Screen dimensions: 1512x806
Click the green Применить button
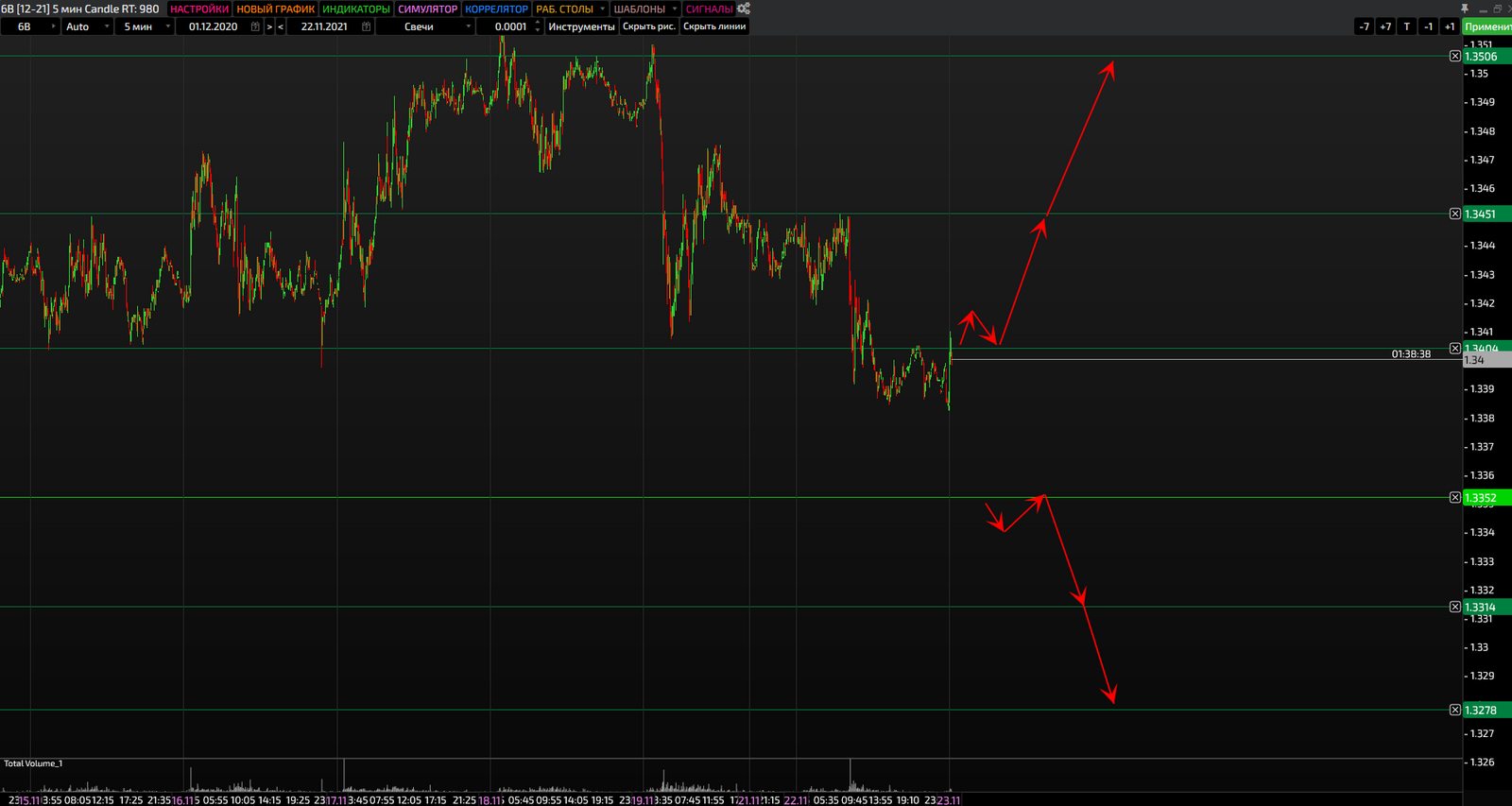click(1487, 26)
